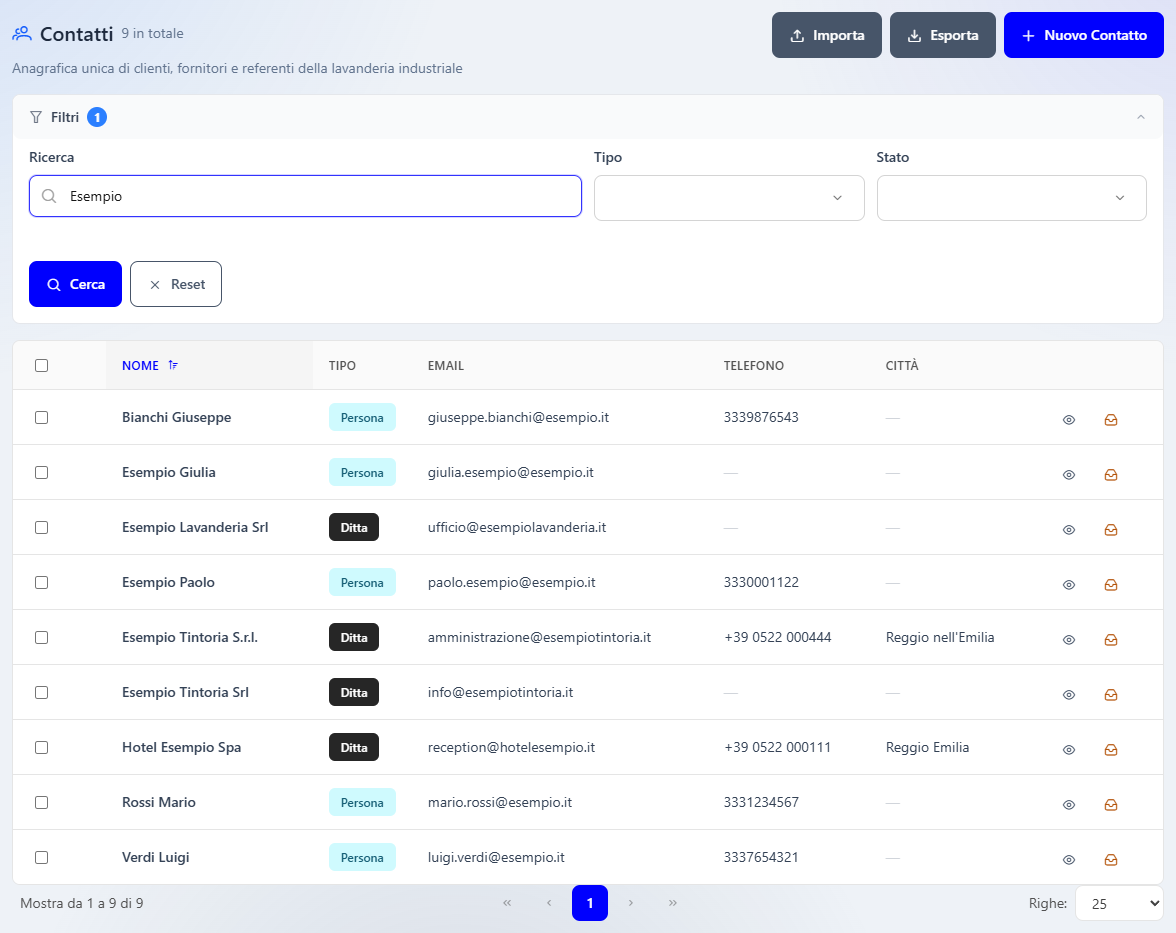This screenshot has height=933, width=1176.
Task: Click the Importa button
Action: click(826, 35)
